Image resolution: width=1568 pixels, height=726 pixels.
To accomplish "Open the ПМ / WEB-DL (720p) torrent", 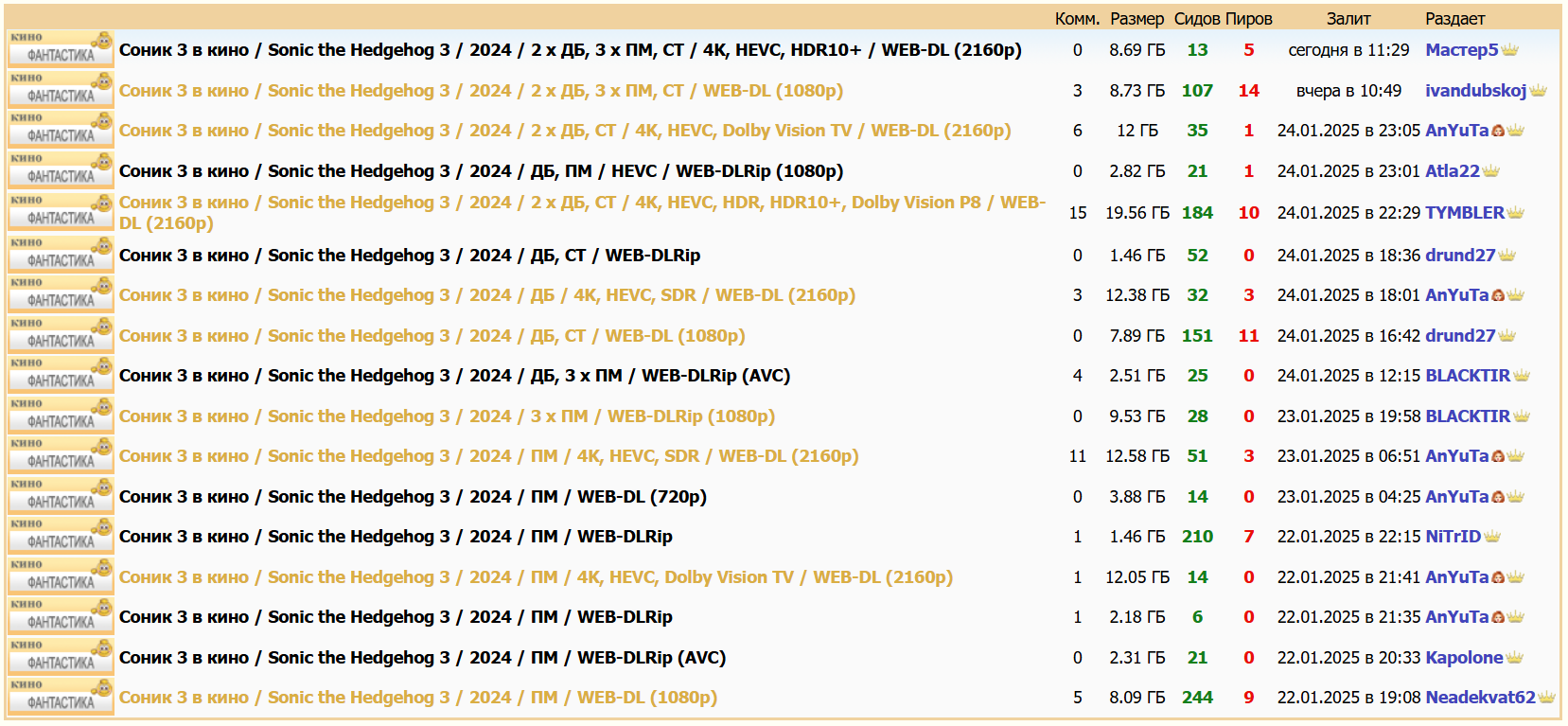I will coord(413,496).
